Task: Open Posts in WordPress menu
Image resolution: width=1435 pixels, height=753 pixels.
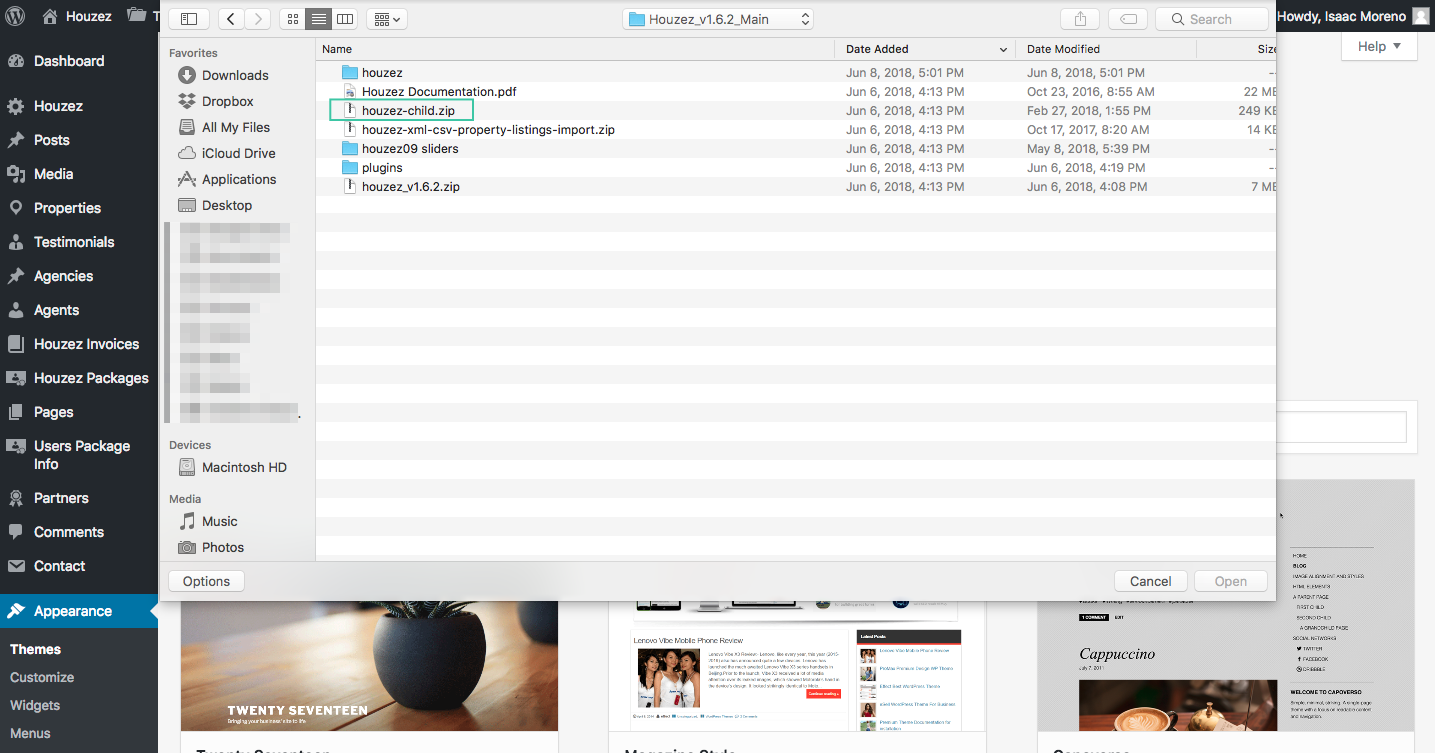Action: (x=79, y=140)
